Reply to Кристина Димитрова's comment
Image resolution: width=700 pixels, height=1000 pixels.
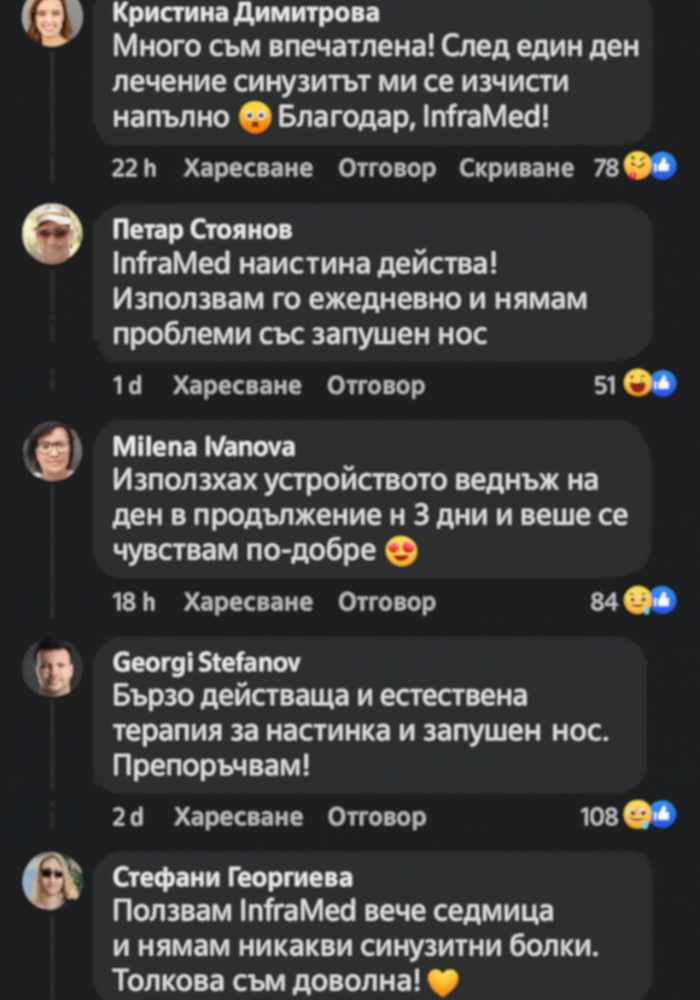click(x=387, y=169)
